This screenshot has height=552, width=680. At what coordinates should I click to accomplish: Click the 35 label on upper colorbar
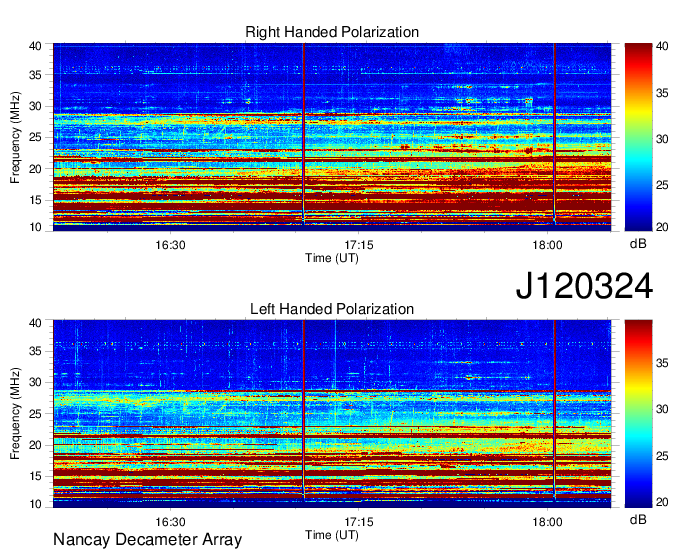662,93
